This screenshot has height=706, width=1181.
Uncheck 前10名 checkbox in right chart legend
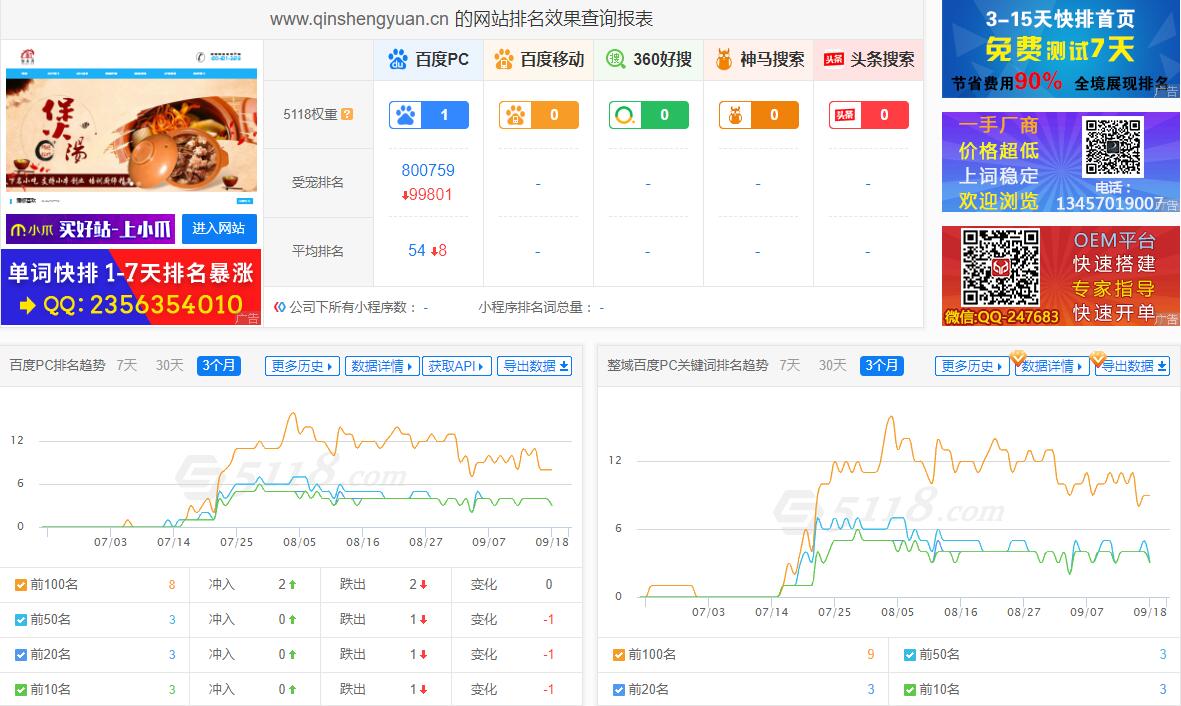tap(909, 689)
